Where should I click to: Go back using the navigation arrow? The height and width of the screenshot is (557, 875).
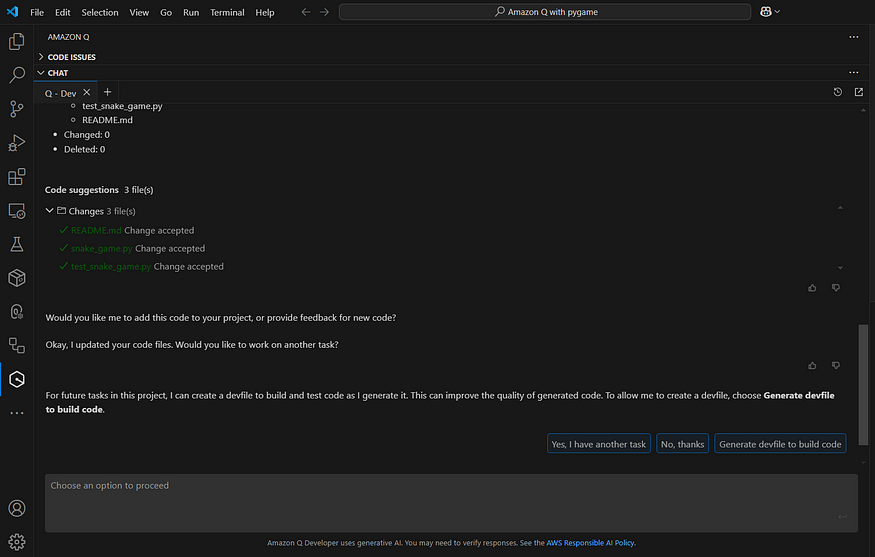[305, 12]
